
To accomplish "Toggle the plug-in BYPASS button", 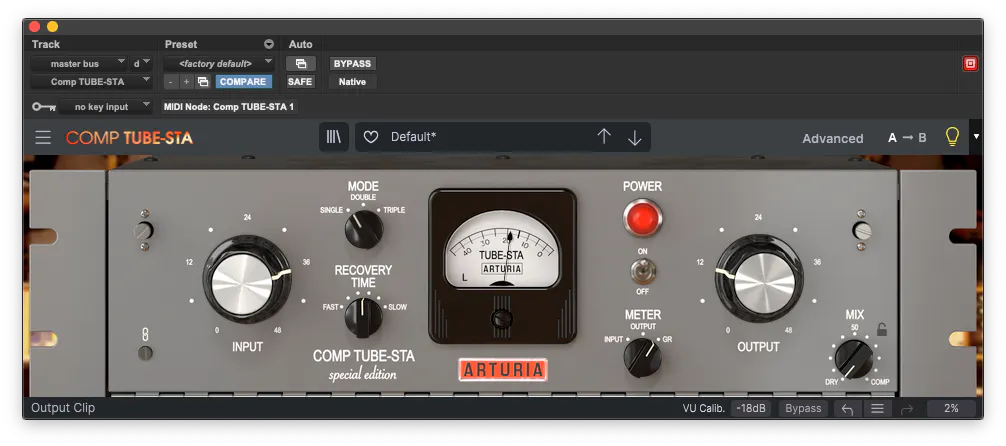I will pyautogui.click(x=352, y=64).
